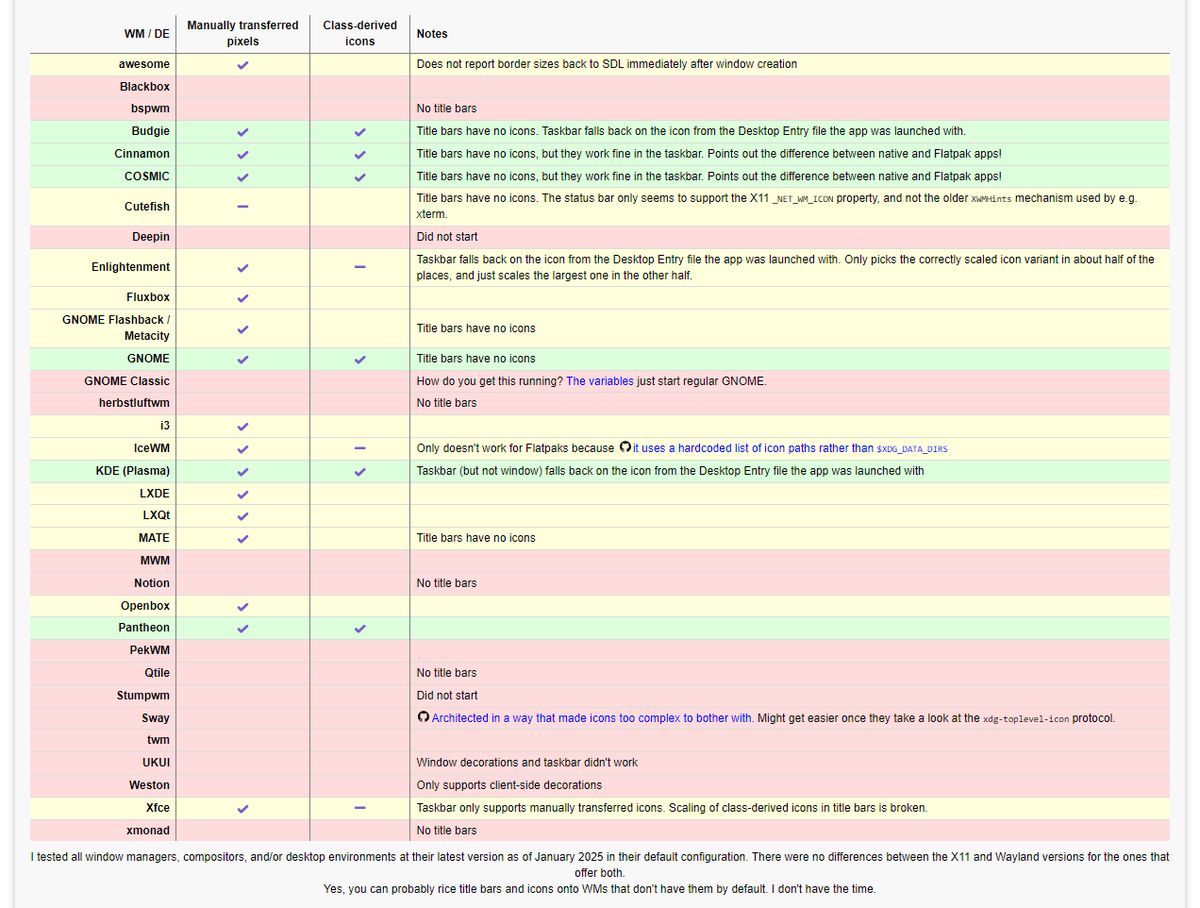Click the checkmark in the i3 row
The image size is (1200, 908).
tap(243, 427)
